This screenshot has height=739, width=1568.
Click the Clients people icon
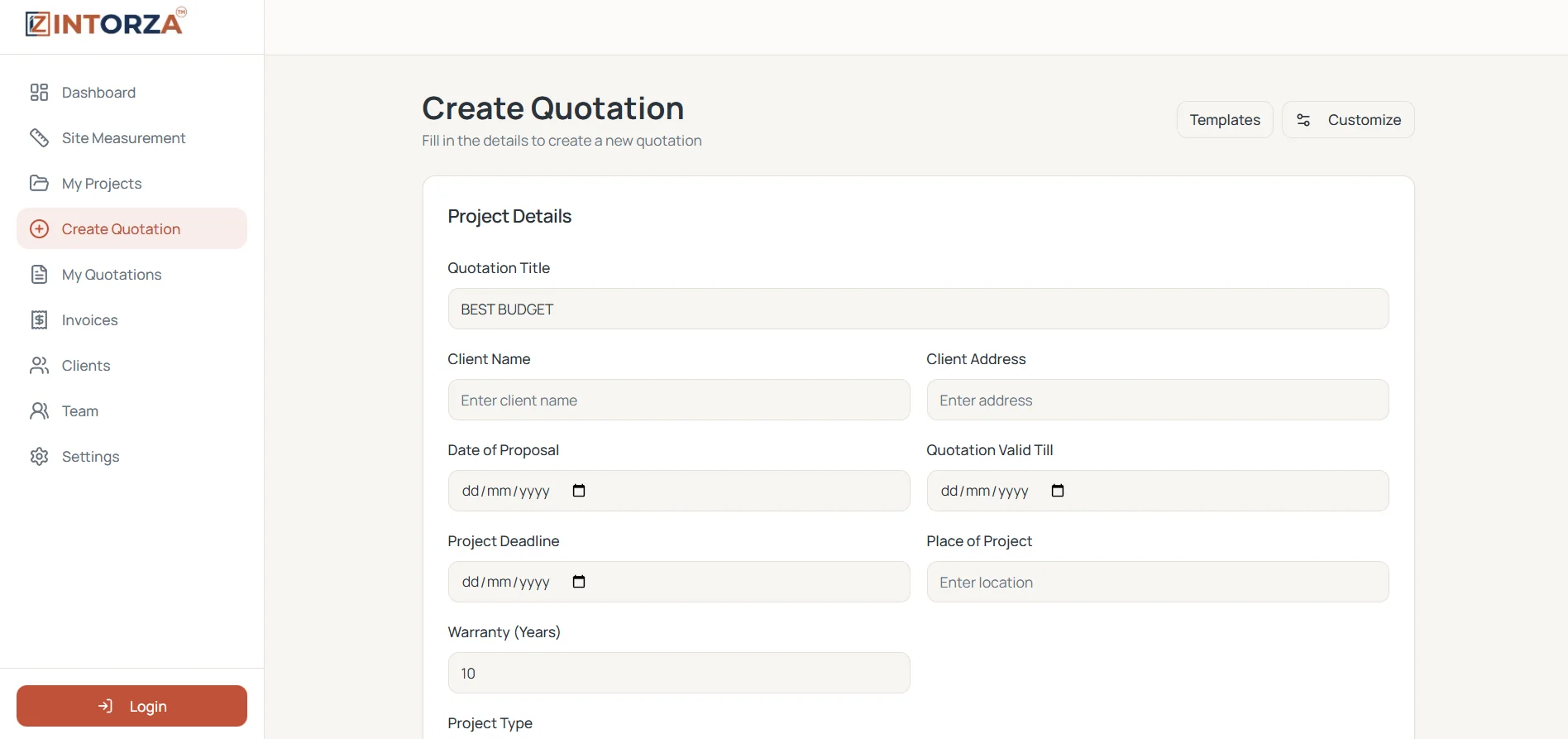[x=39, y=365]
